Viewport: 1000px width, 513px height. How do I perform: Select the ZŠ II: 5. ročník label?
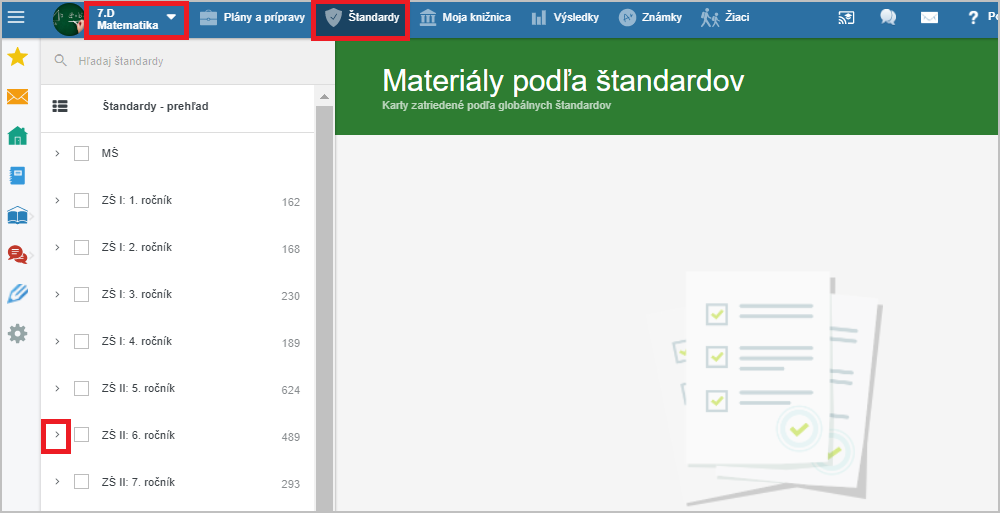138,388
